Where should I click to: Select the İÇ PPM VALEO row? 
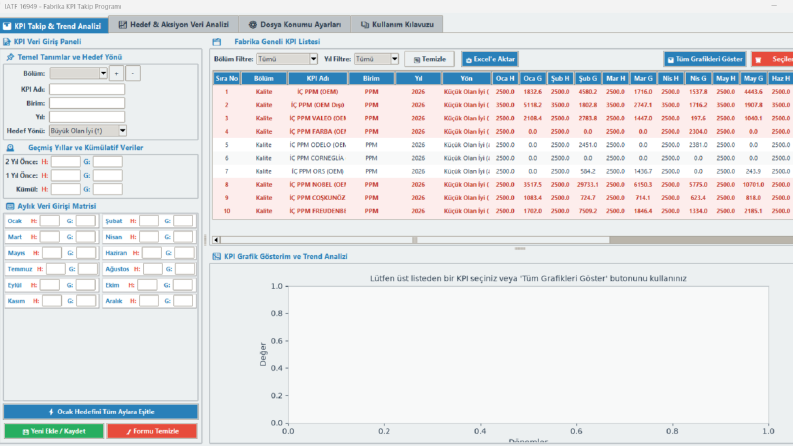pyautogui.click(x=503, y=118)
